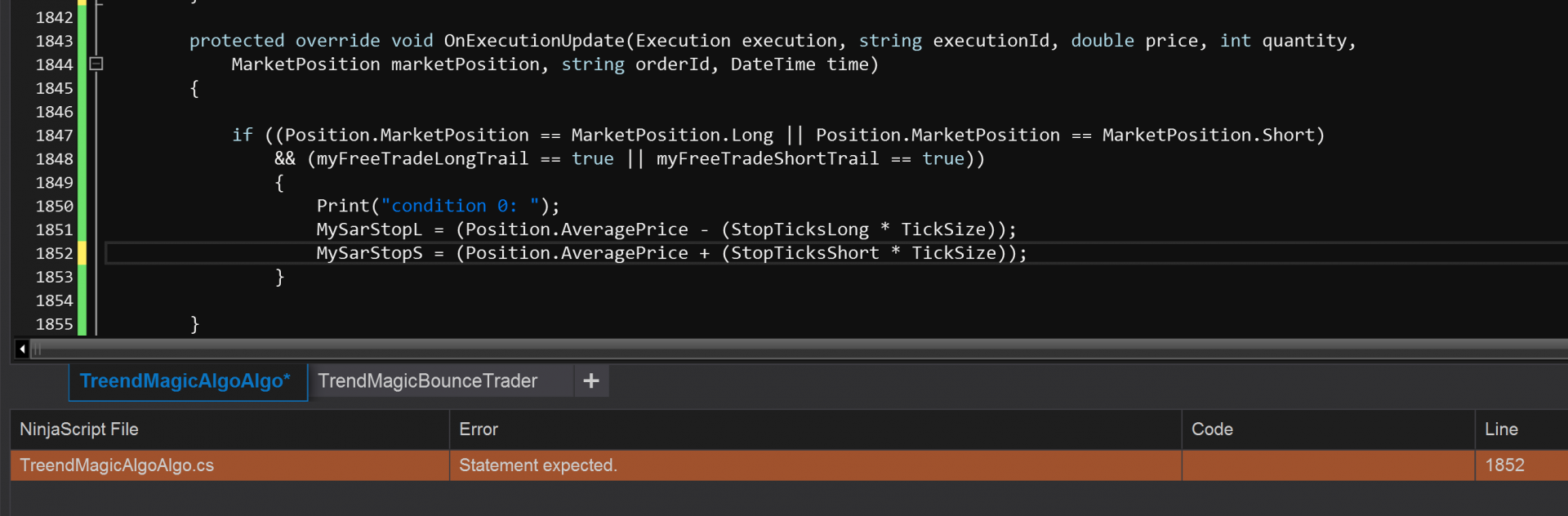
Task: Click the 1852 line cell in error row
Action: coord(1504,465)
